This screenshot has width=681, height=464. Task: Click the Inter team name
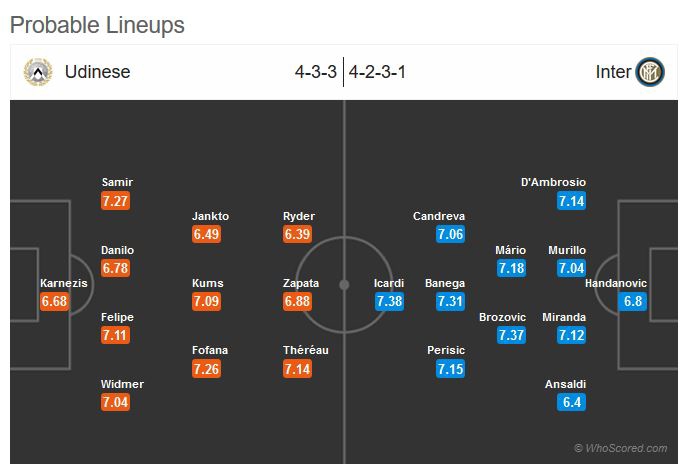[613, 72]
